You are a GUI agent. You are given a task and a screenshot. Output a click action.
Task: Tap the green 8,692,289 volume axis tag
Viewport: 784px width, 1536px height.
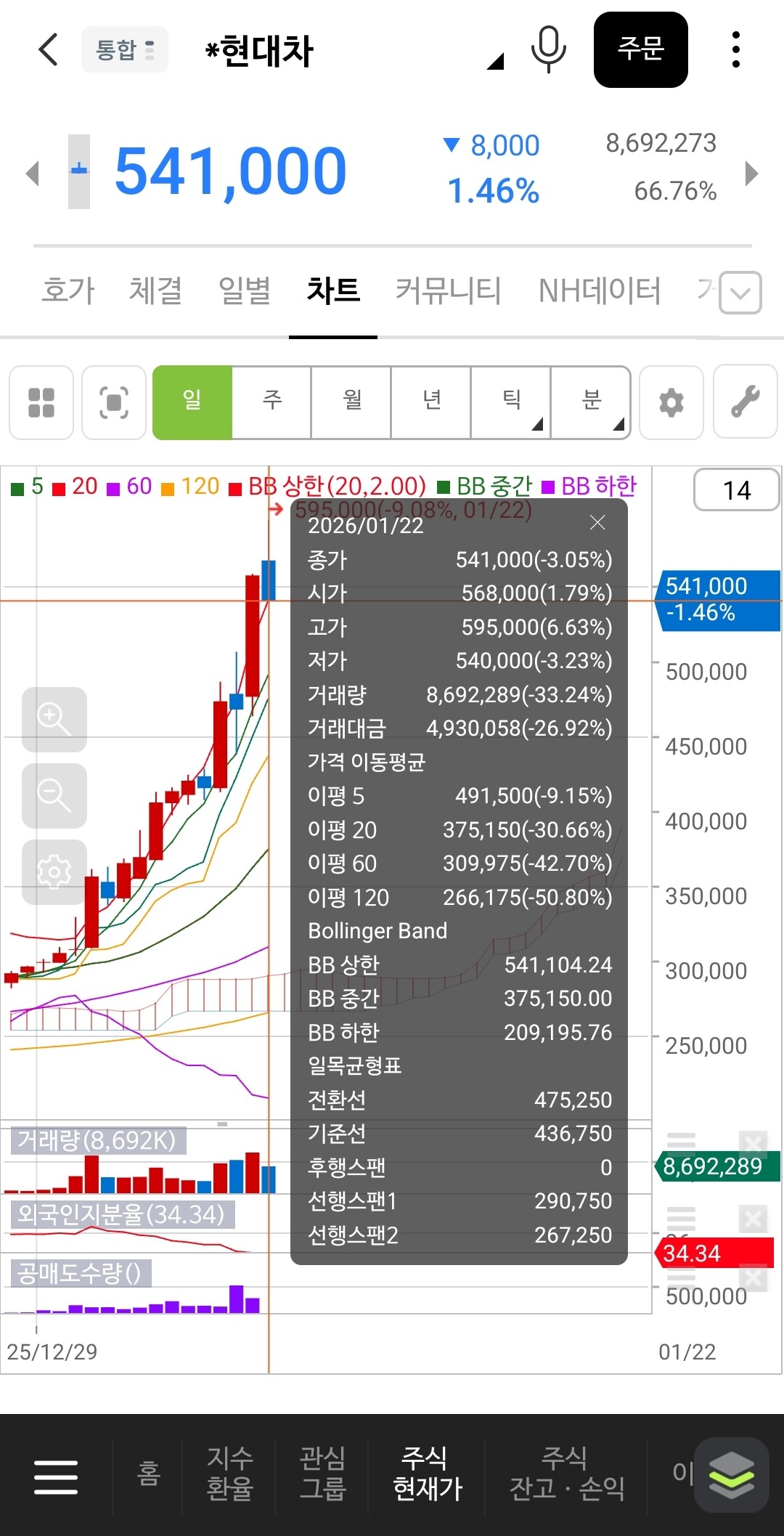[717, 1166]
